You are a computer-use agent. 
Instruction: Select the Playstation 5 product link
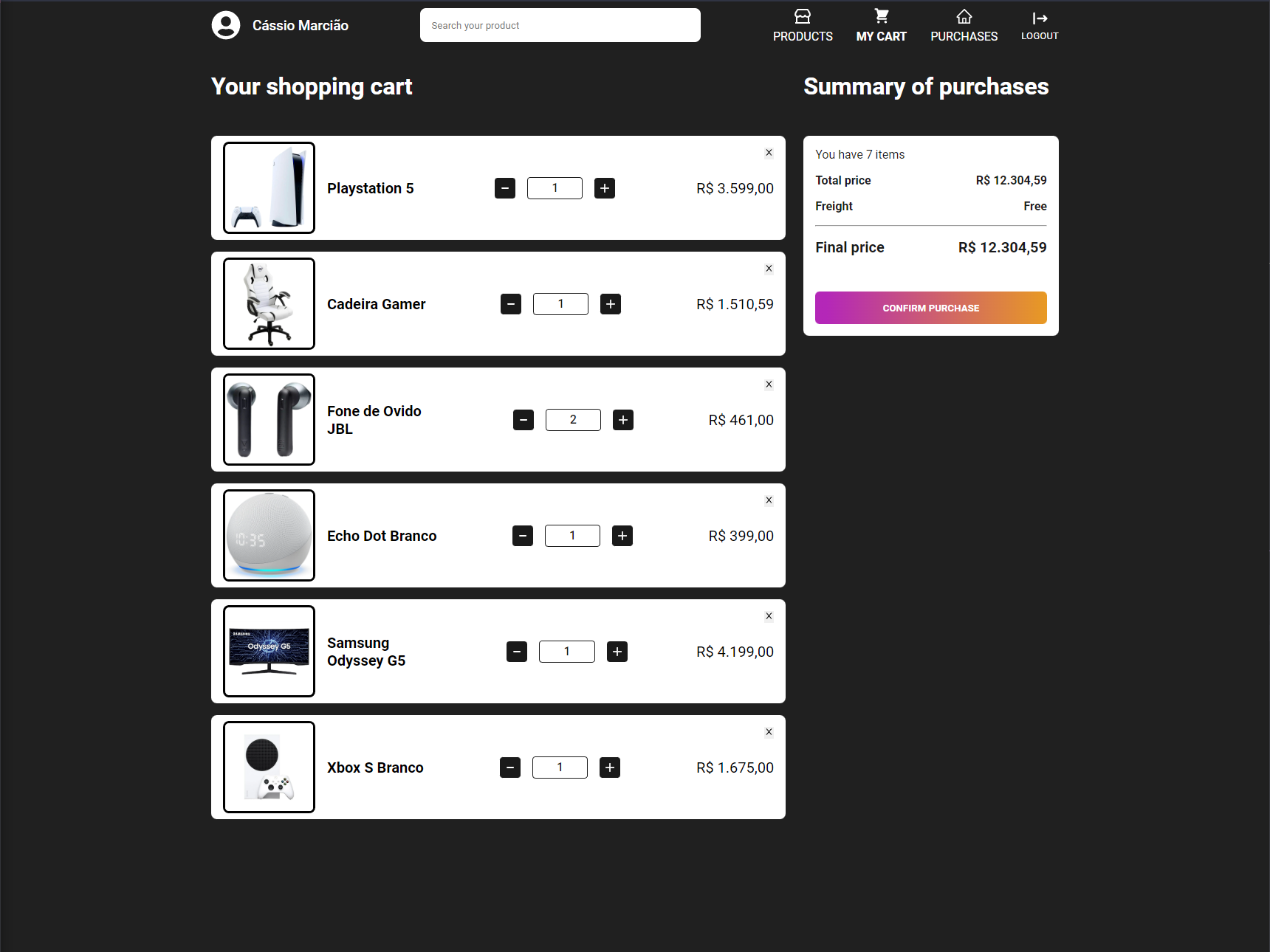click(x=370, y=187)
